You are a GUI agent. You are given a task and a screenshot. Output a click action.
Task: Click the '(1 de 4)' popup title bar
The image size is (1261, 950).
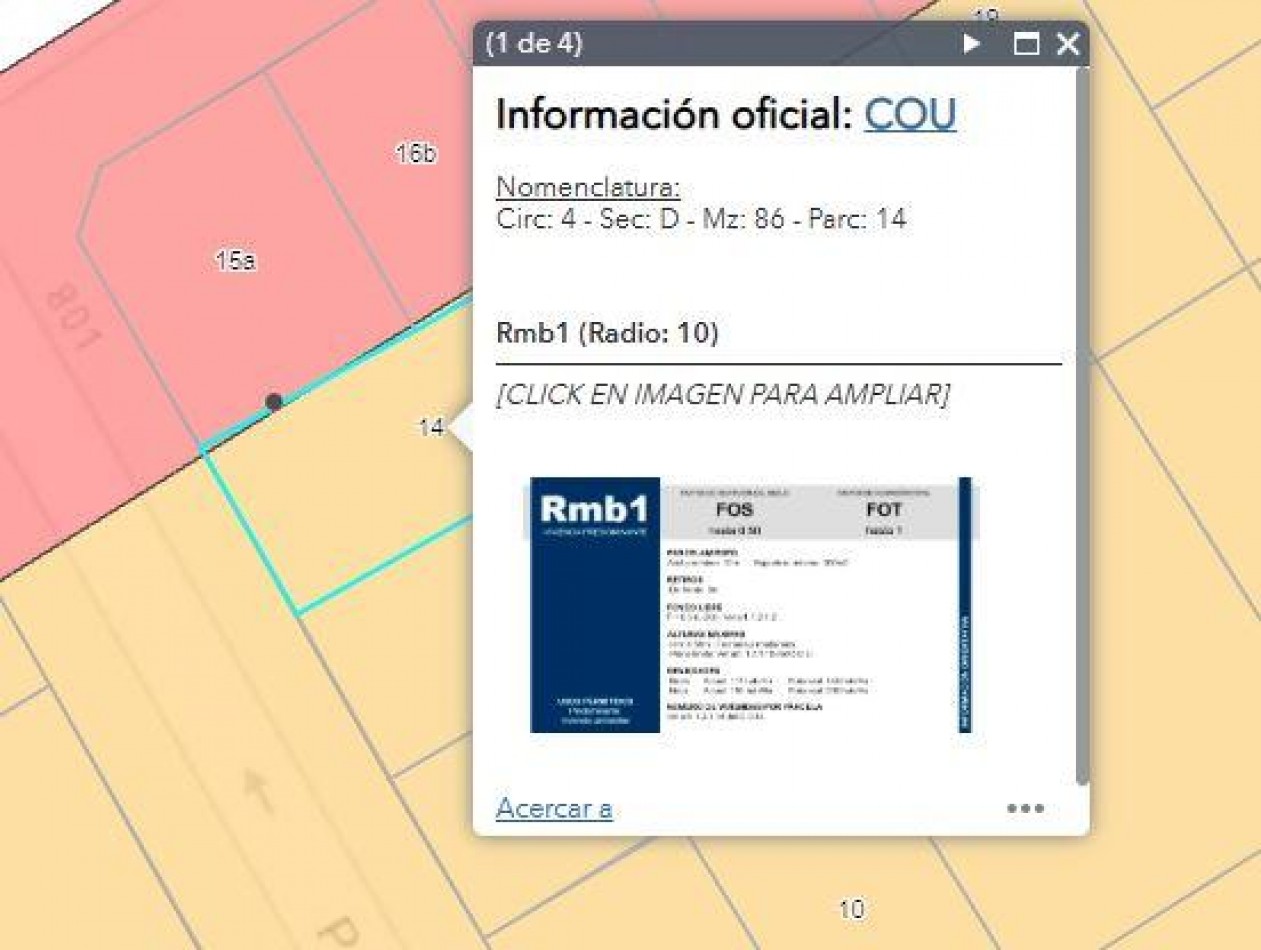[x=700, y=44]
